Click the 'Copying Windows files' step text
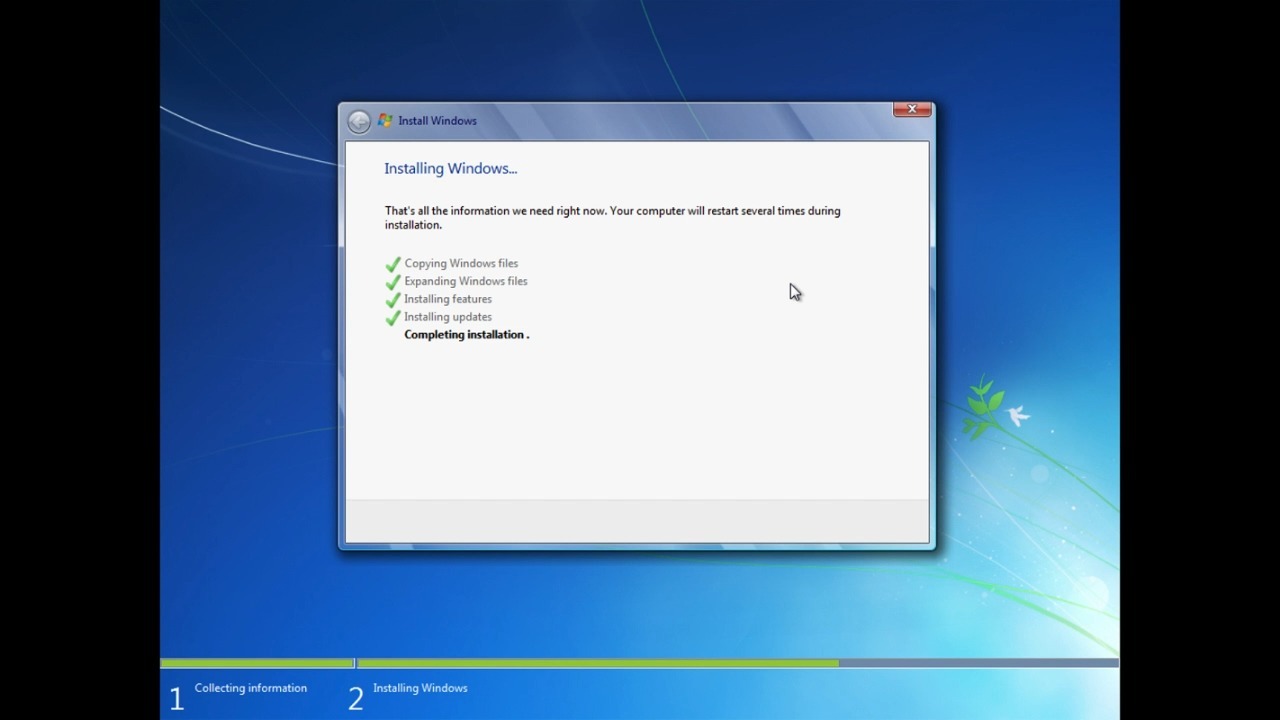 pyautogui.click(x=461, y=264)
